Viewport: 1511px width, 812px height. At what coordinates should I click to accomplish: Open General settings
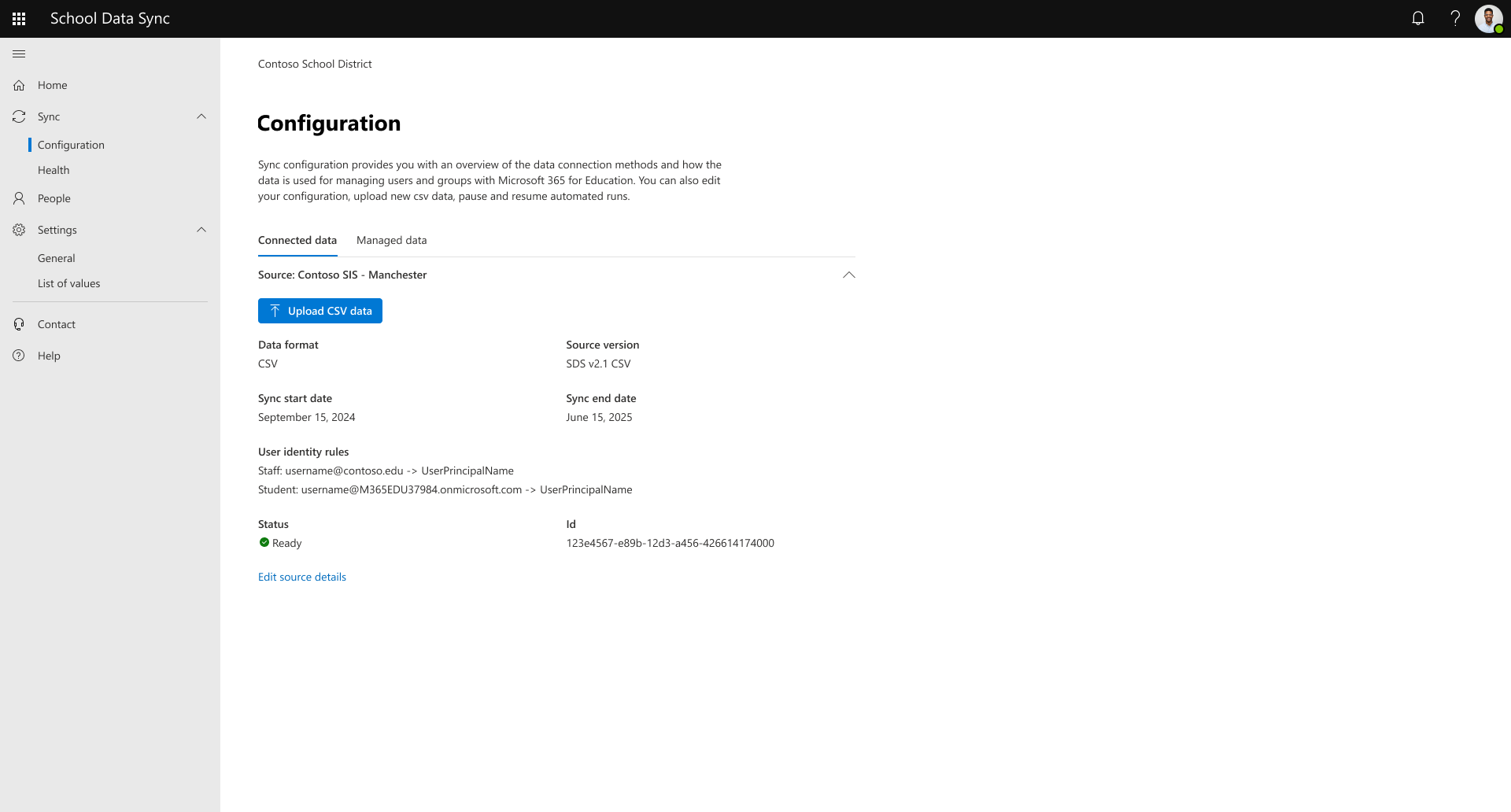pos(57,258)
